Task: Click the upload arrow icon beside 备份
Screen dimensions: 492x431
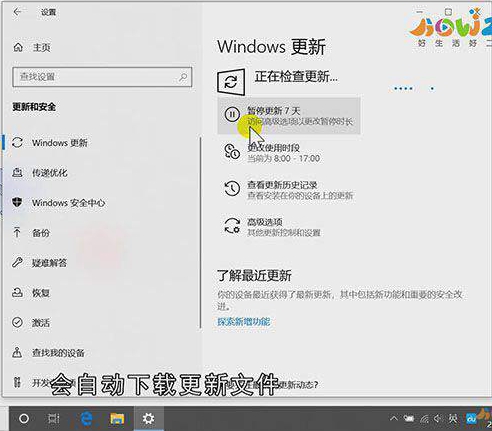Action: click(x=17, y=232)
